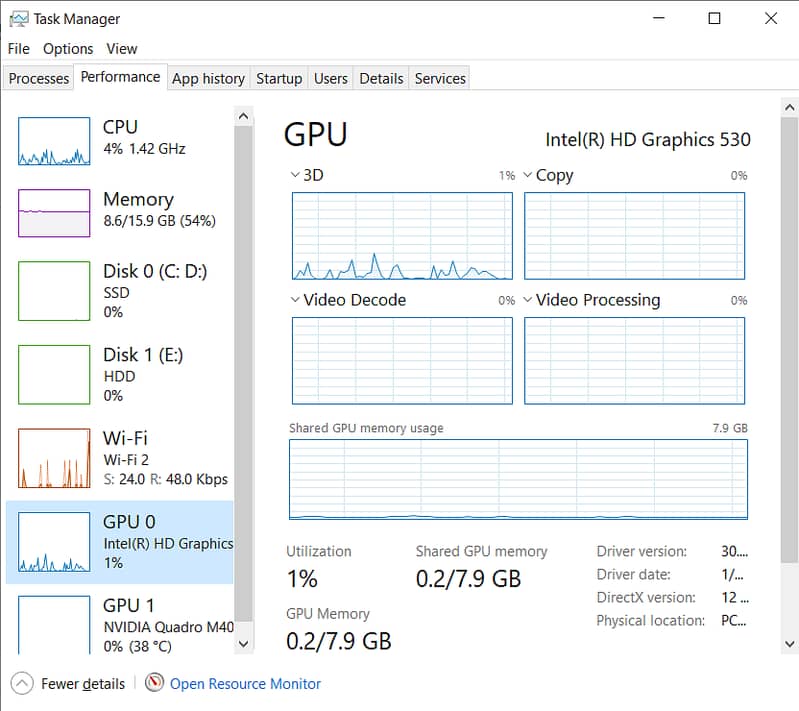Open the Video Decode engine dropdown
The height and width of the screenshot is (711, 799).
click(x=295, y=300)
